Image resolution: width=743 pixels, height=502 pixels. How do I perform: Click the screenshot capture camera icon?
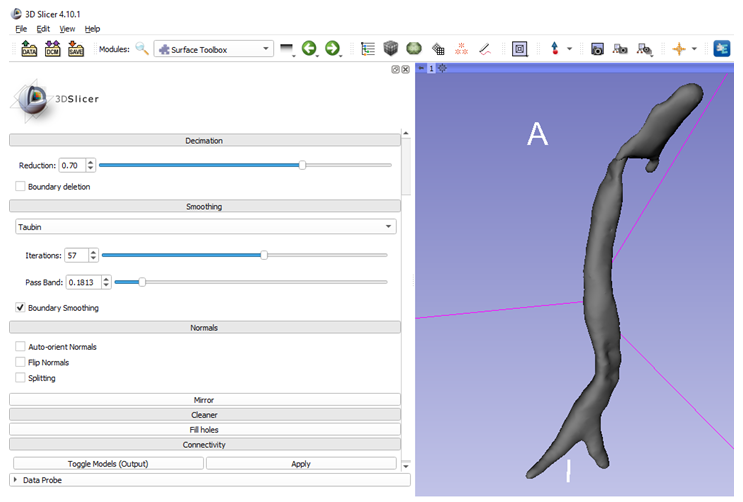tap(597, 48)
